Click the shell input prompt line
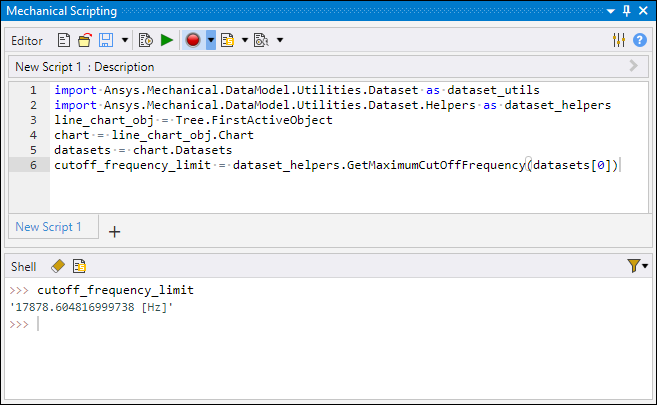 tap(328, 324)
